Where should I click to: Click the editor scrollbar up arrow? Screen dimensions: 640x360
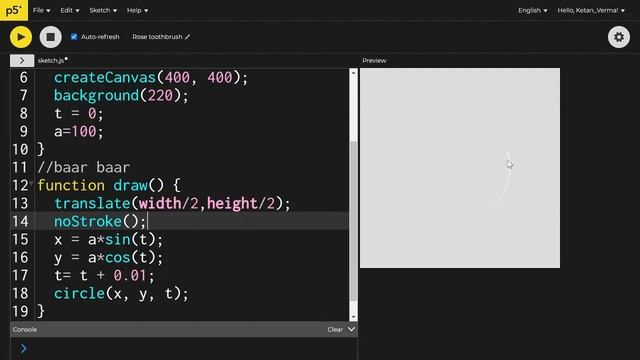(353, 72)
